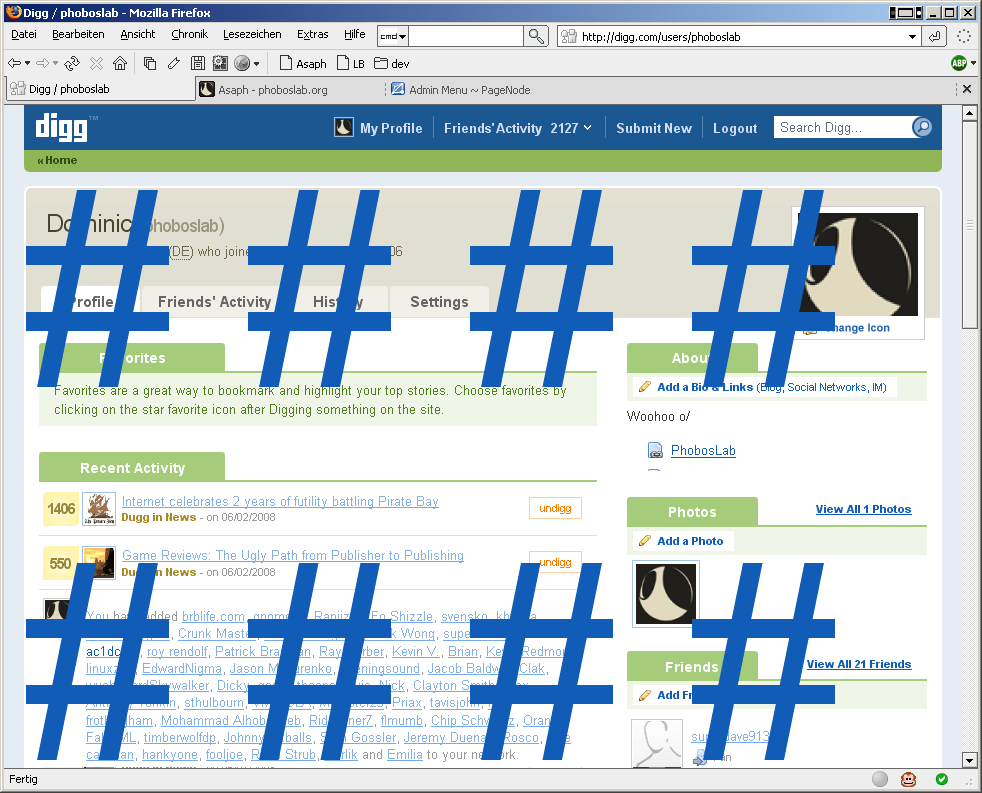982x793 pixels.
Task: Click the magnifier icon in Digg search
Action: 922,127
